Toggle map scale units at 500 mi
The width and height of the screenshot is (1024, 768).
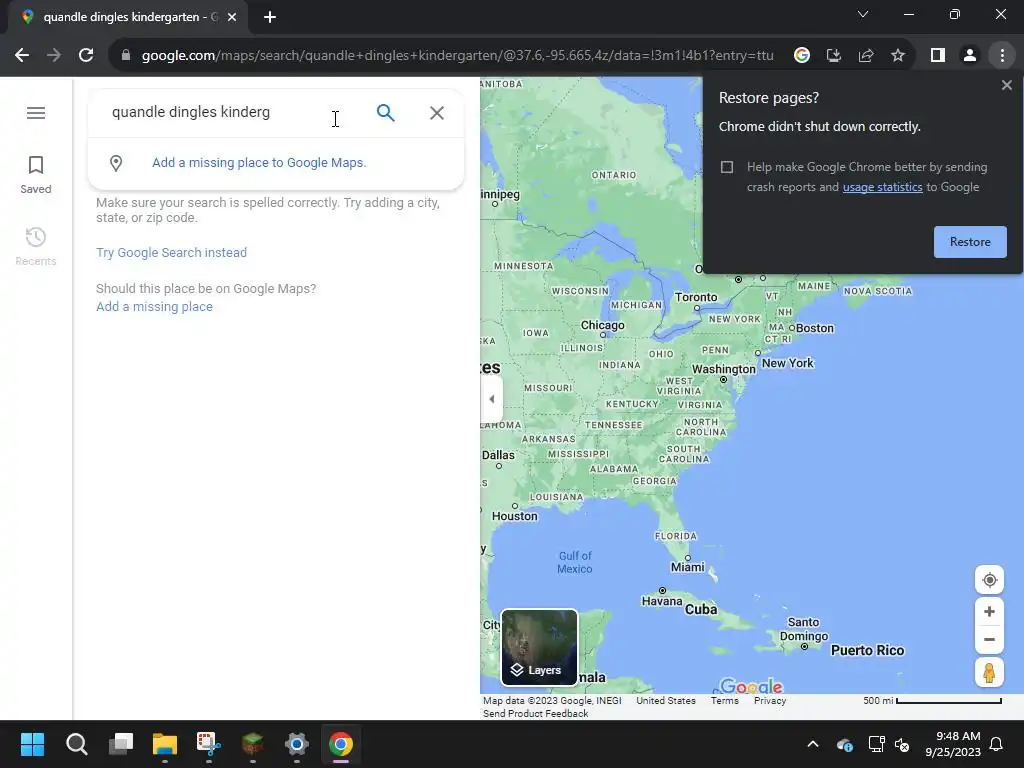click(932, 701)
